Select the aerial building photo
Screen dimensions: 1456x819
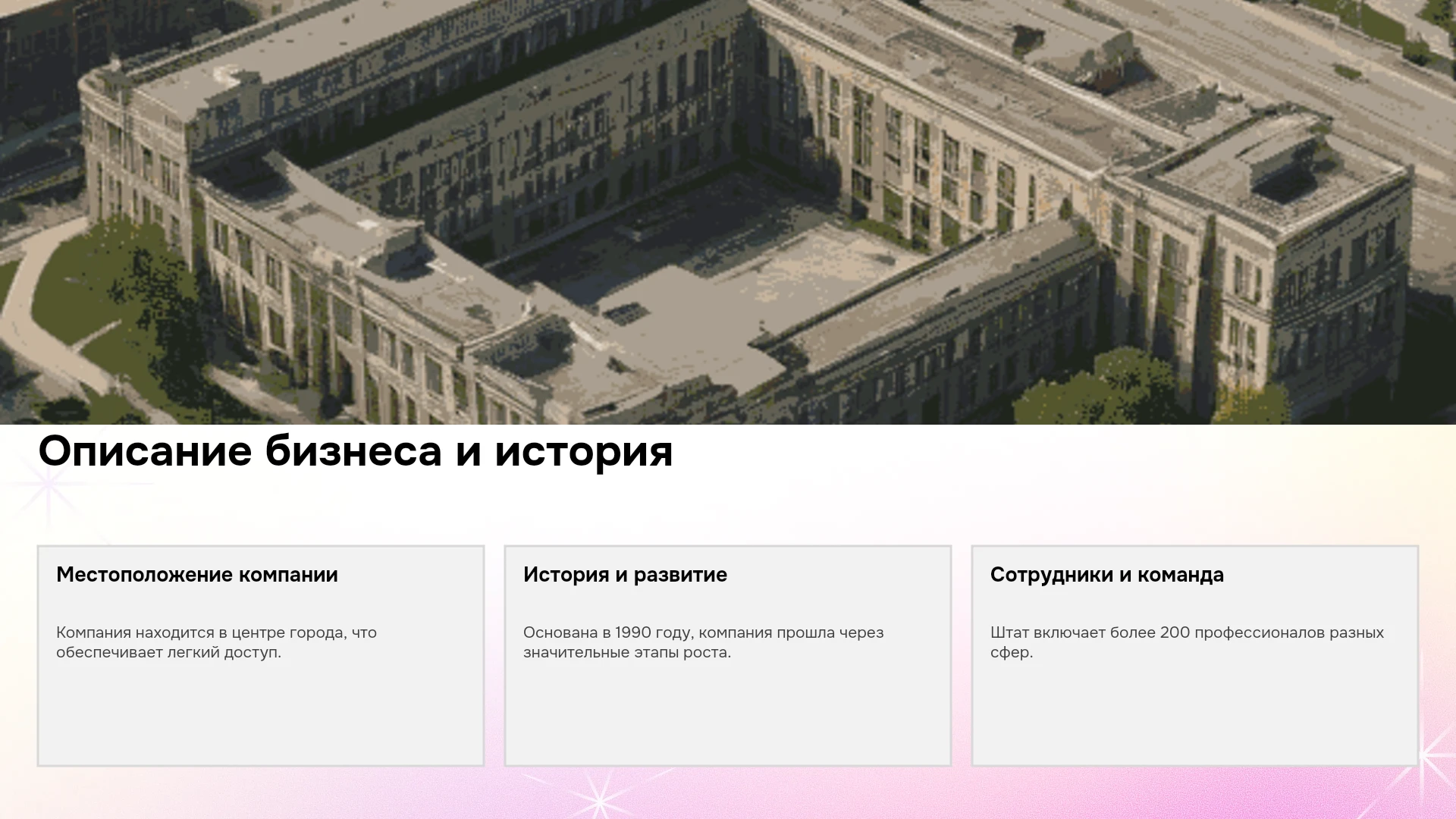pos(728,212)
